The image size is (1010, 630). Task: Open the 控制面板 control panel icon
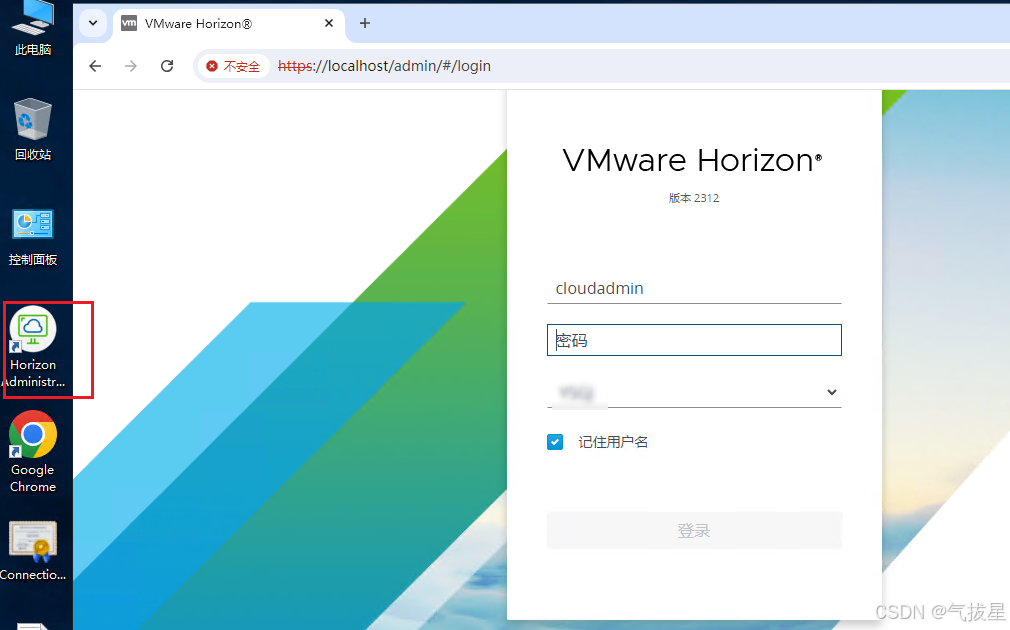click(33, 236)
